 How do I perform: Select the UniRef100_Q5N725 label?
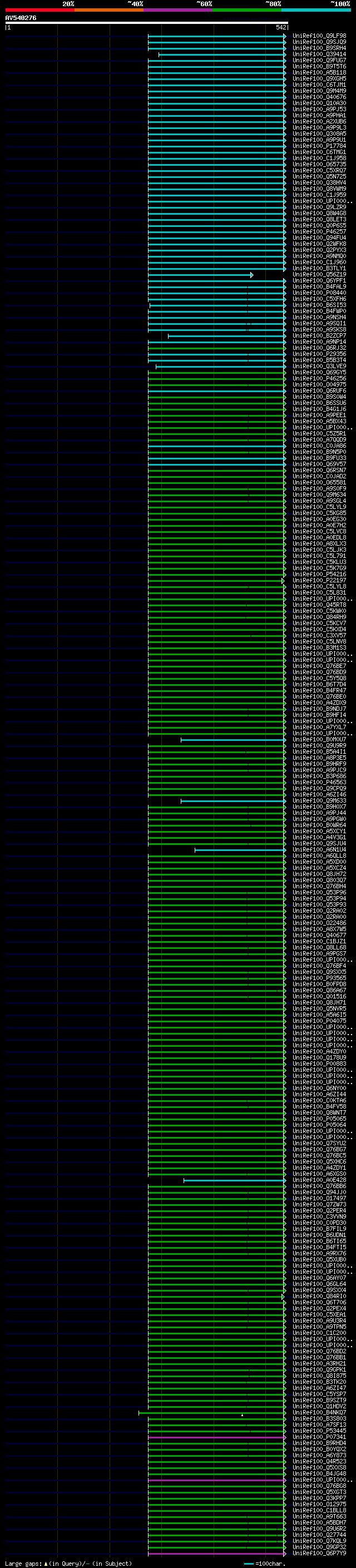tap(319, 176)
